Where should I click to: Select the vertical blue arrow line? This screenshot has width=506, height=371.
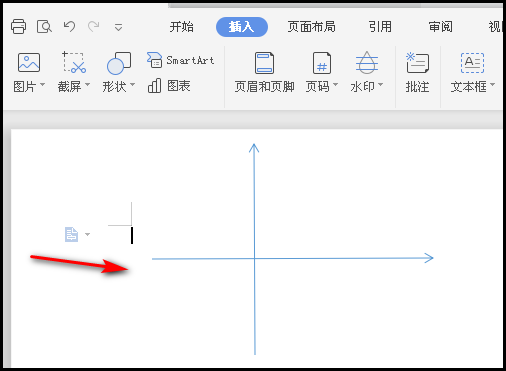coord(254,249)
